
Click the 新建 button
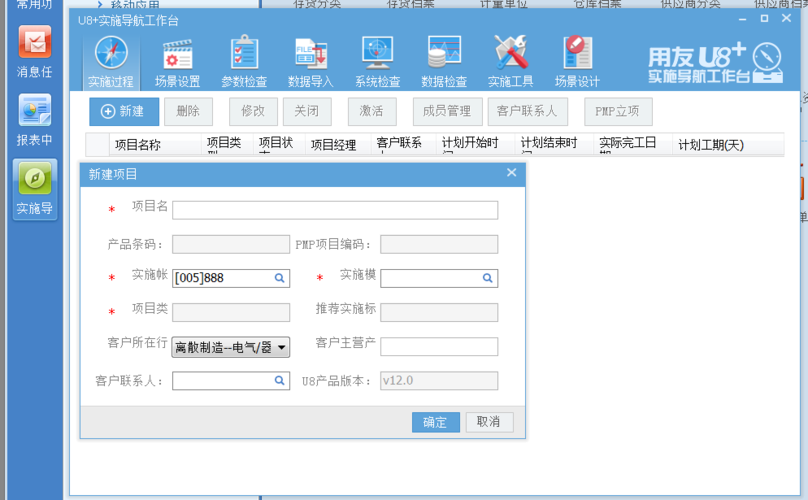(x=124, y=111)
